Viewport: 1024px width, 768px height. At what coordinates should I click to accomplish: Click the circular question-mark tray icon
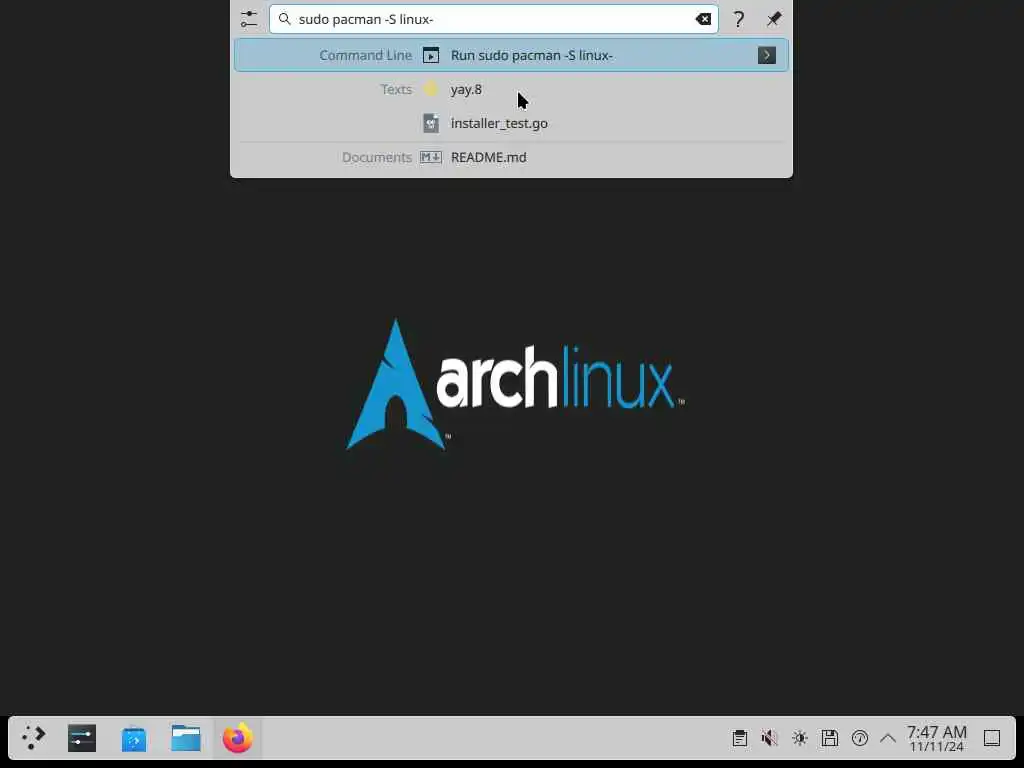coord(859,739)
